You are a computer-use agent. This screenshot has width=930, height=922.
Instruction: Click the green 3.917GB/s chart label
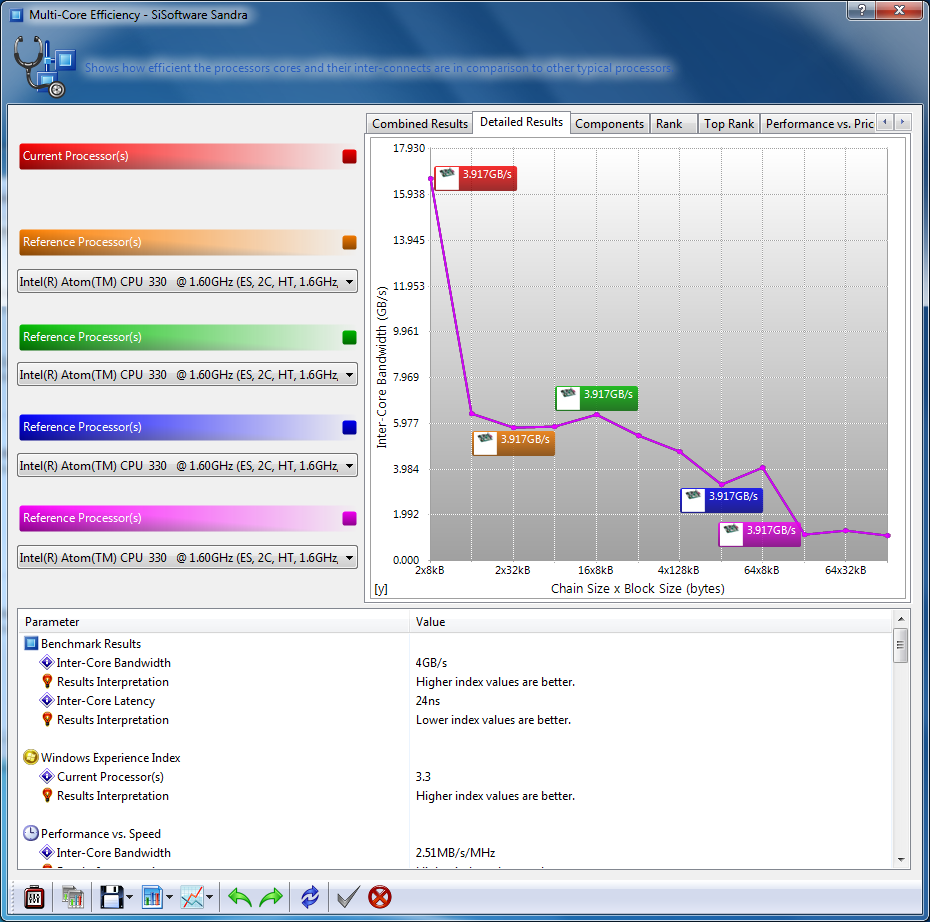click(596, 398)
